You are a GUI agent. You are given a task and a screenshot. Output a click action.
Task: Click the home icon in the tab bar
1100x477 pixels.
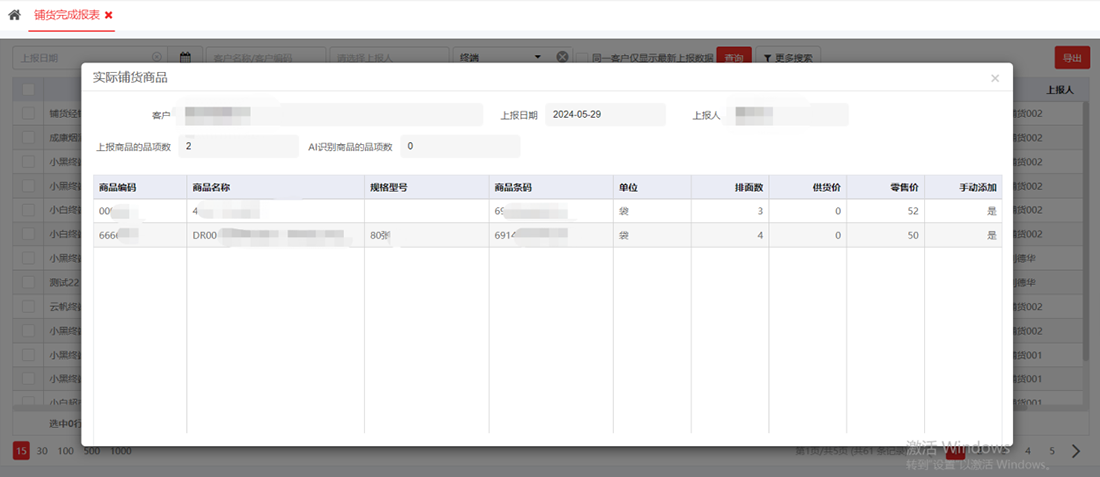tap(14, 15)
